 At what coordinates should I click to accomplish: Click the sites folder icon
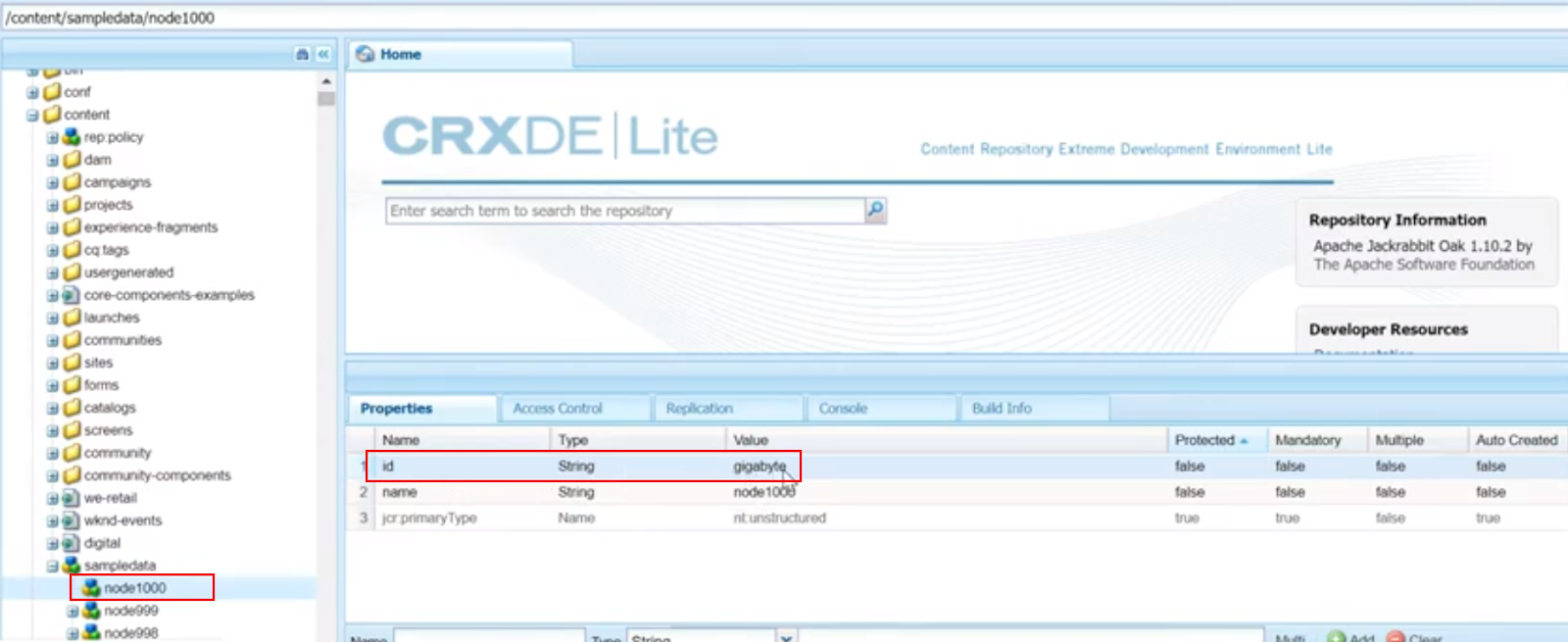pyautogui.click(x=73, y=362)
